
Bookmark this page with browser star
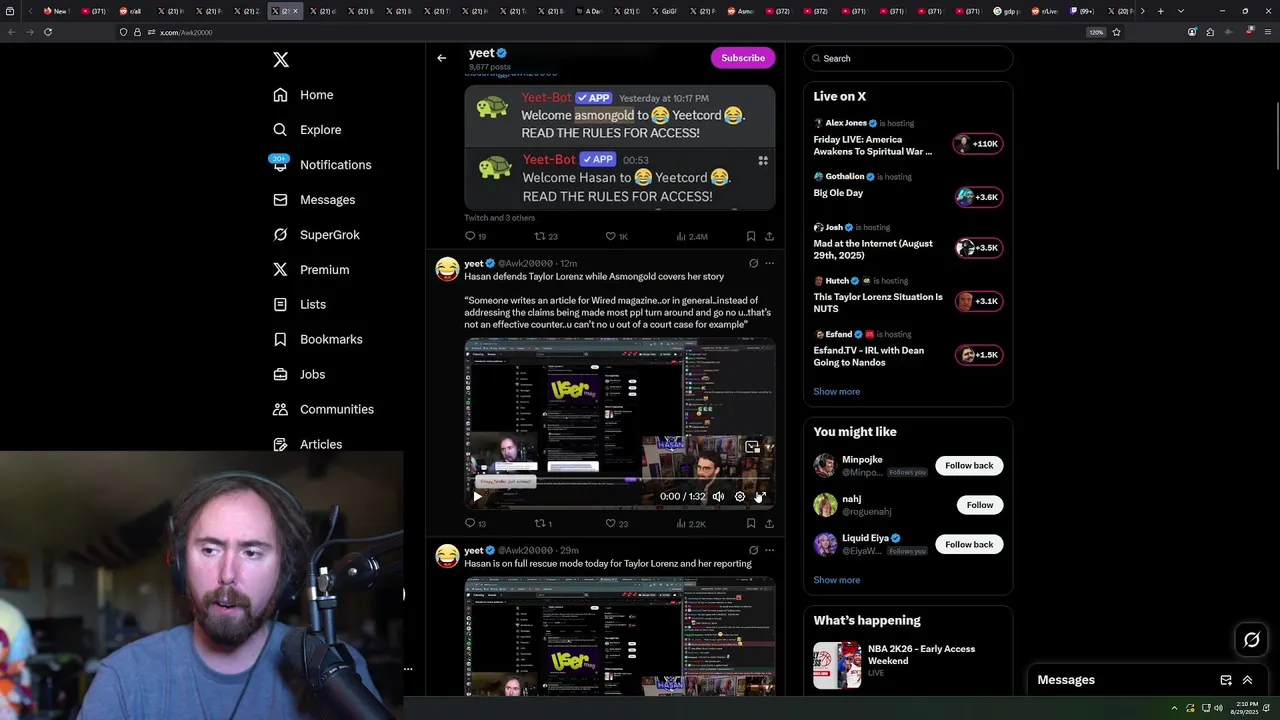coord(1116,32)
